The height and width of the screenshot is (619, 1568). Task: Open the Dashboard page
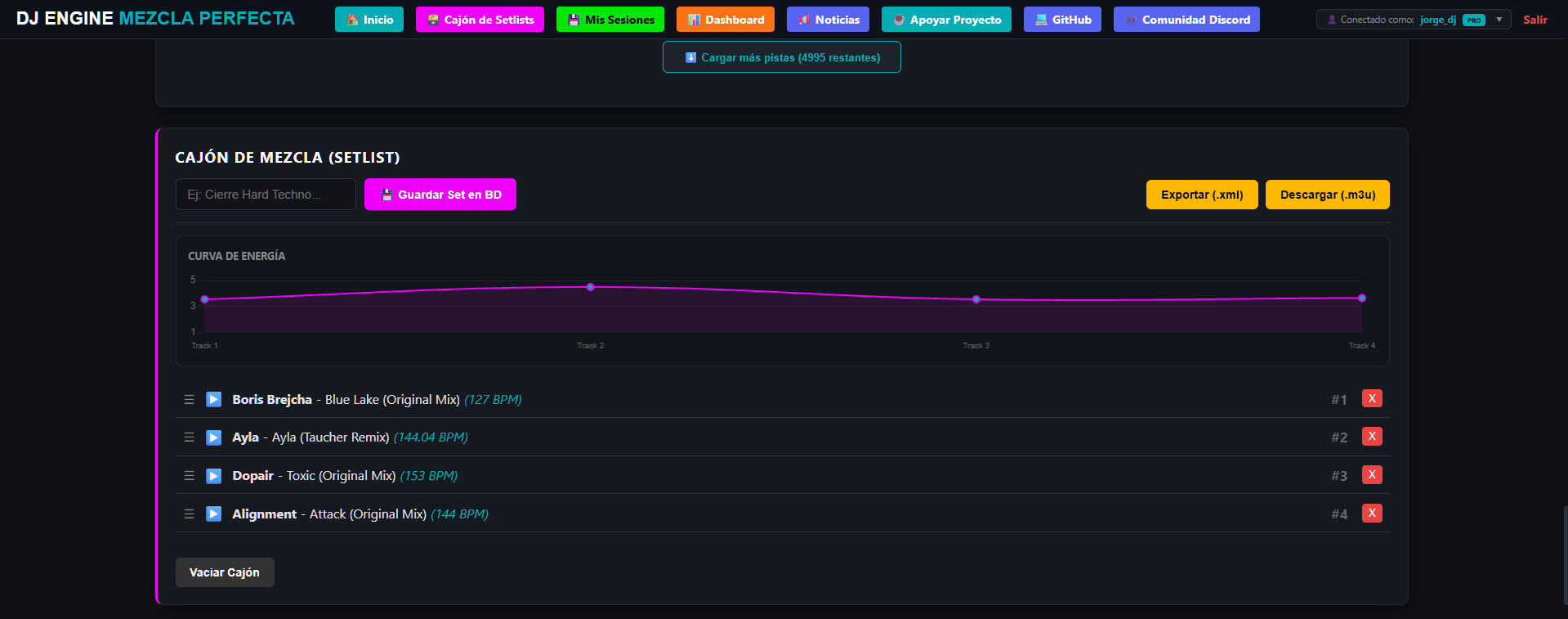(x=726, y=20)
